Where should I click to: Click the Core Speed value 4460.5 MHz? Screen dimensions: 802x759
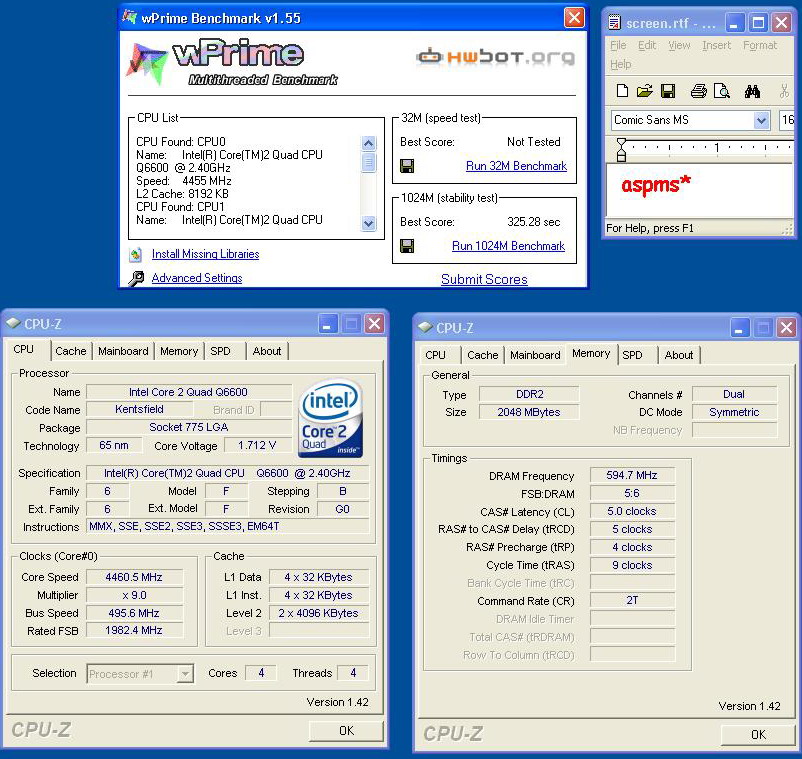click(x=134, y=577)
